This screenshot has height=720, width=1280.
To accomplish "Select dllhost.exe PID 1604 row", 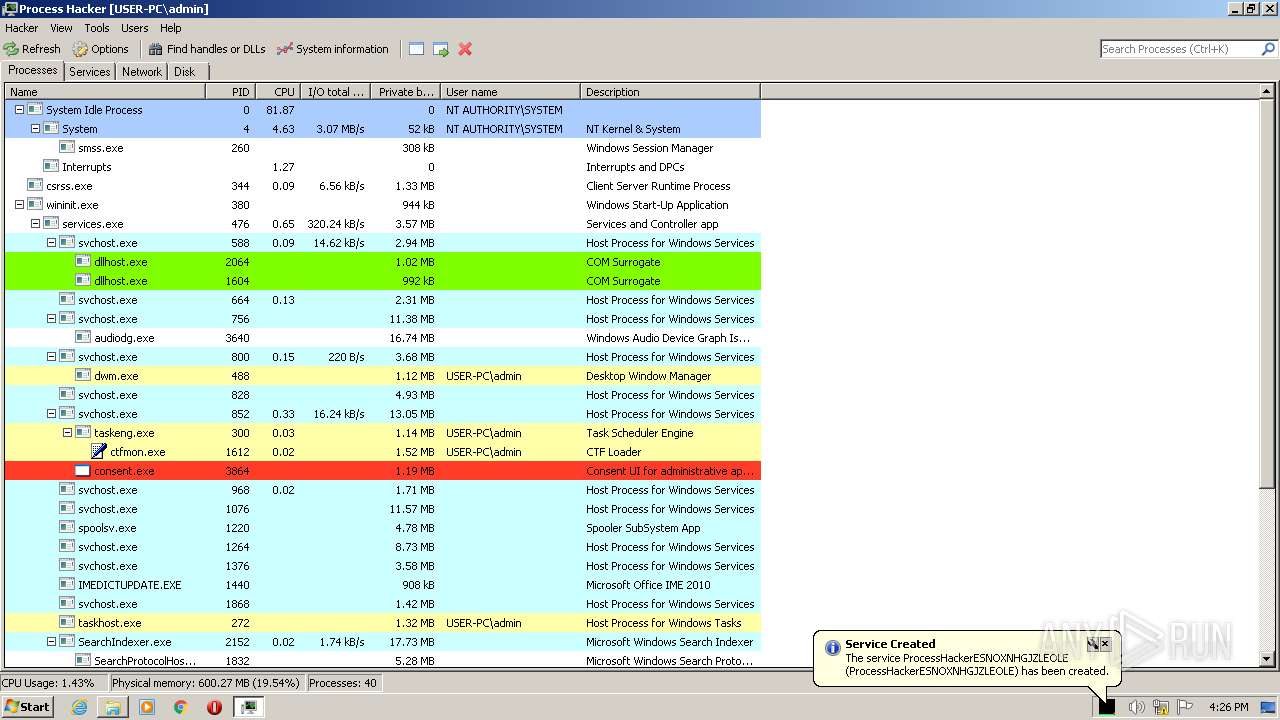I will click(383, 281).
